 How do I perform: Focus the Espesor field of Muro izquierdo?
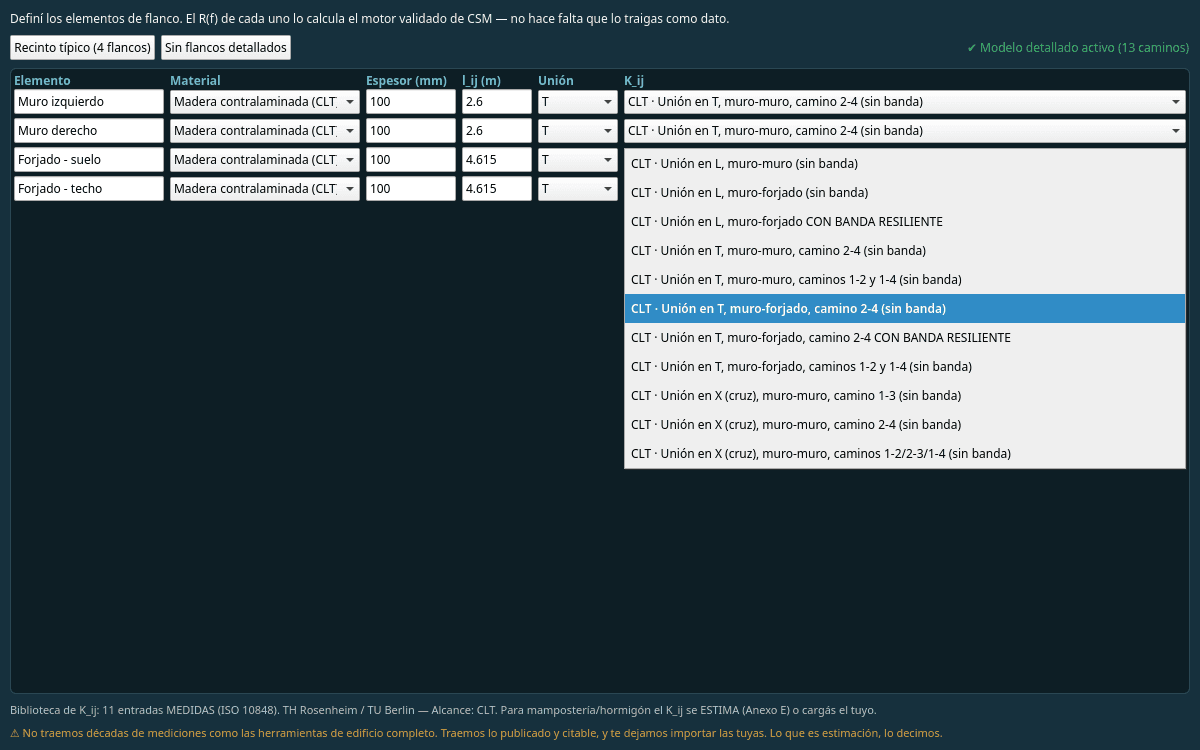point(411,102)
